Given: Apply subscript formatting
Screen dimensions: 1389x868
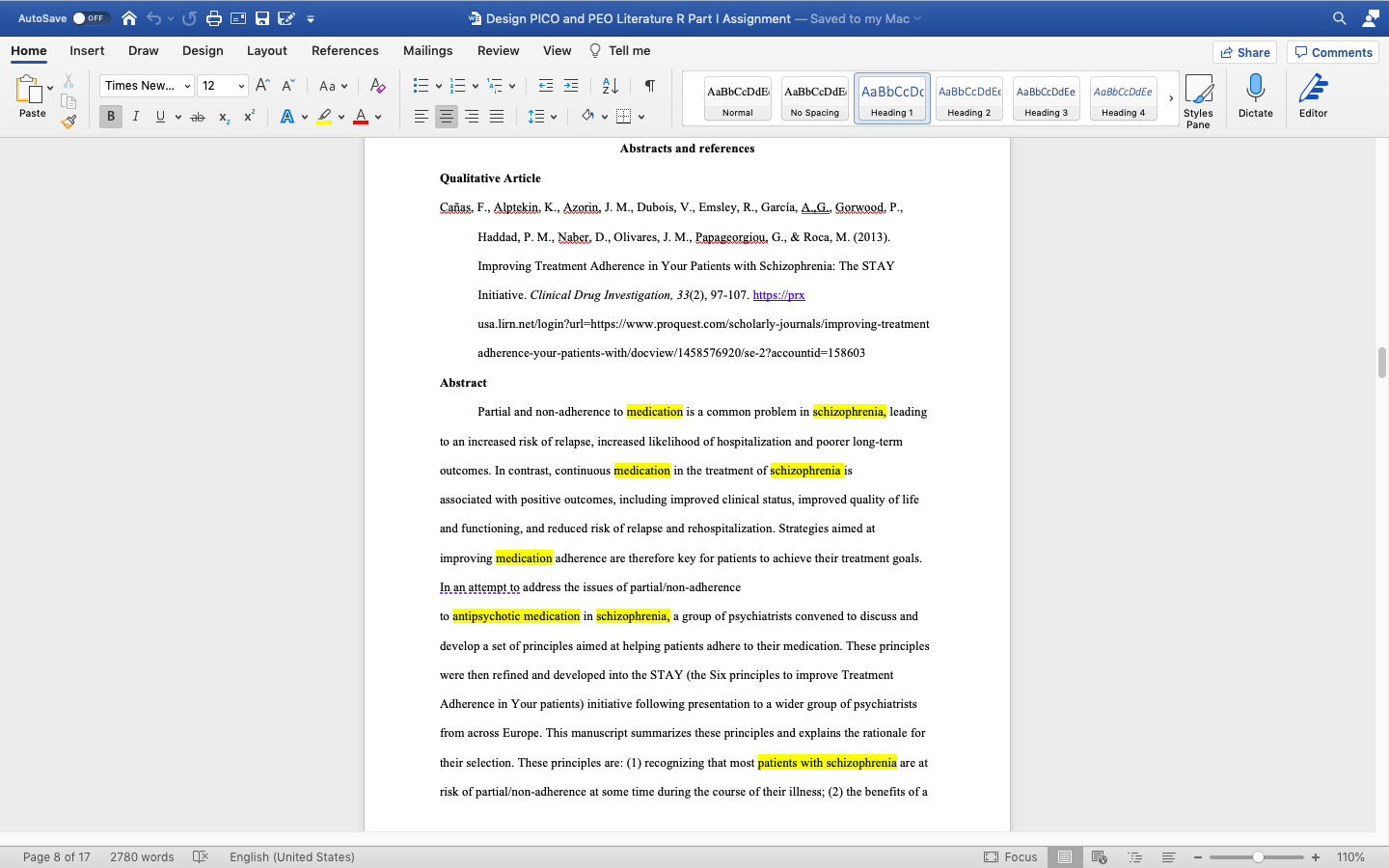Looking at the screenshot, I should click(224, 117).
